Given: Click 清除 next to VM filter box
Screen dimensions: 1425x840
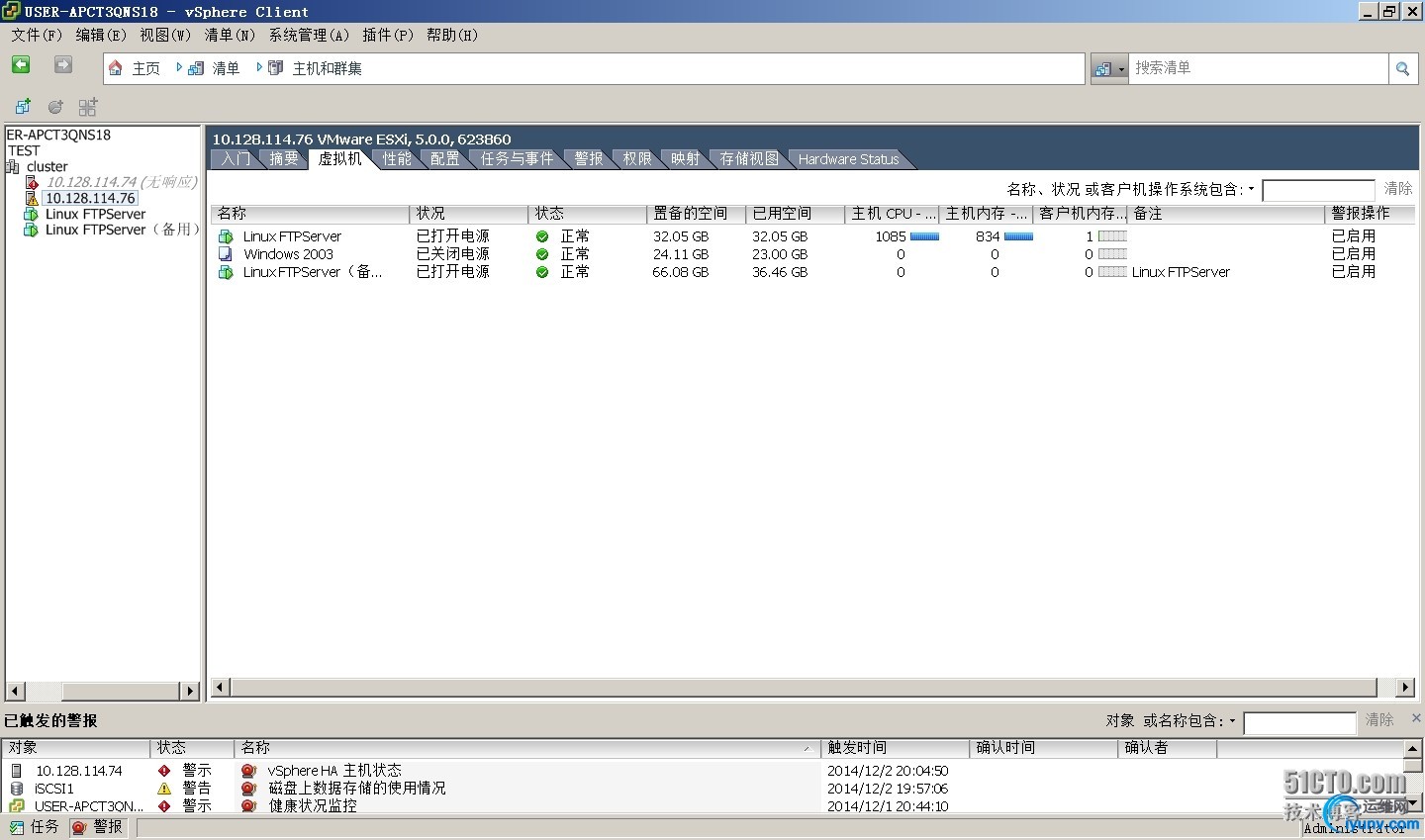Looking at the screenshot, I should (x=1398, y=189).
